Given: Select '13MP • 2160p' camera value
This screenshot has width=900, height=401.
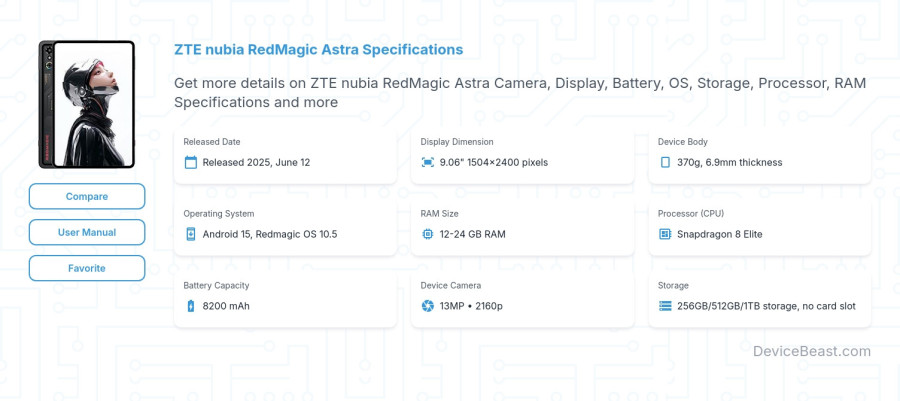Looking at the screenshot, I should pyautogui.click(x=471, y=306).
